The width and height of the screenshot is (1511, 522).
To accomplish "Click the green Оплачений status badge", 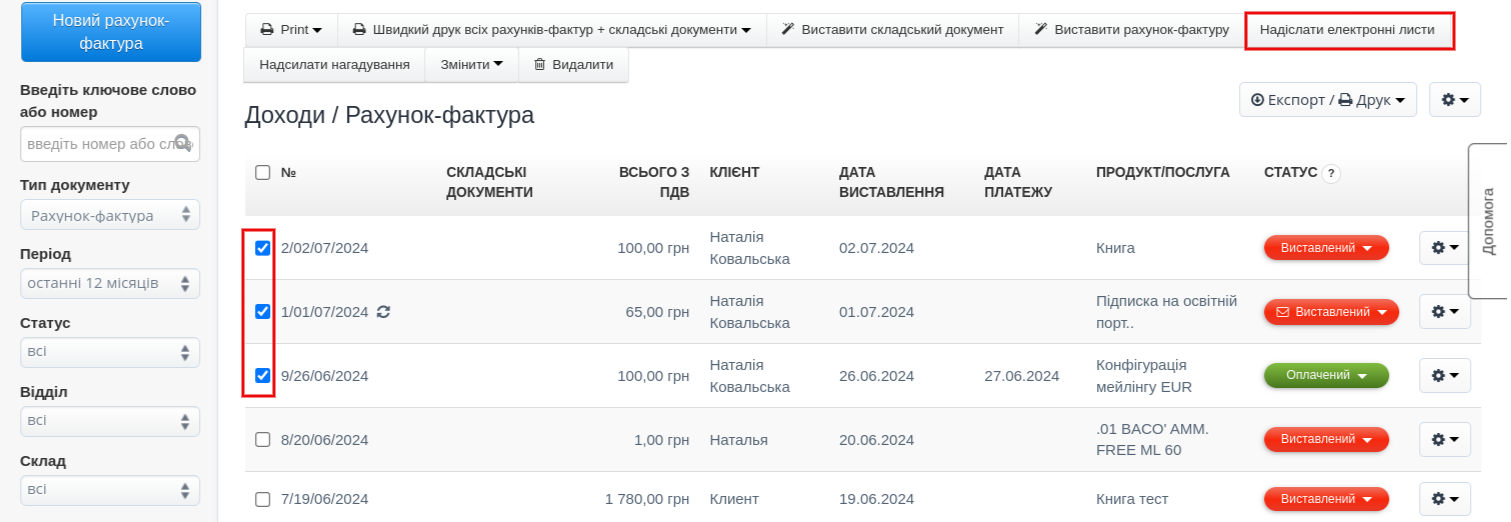I will point(1326,376).
